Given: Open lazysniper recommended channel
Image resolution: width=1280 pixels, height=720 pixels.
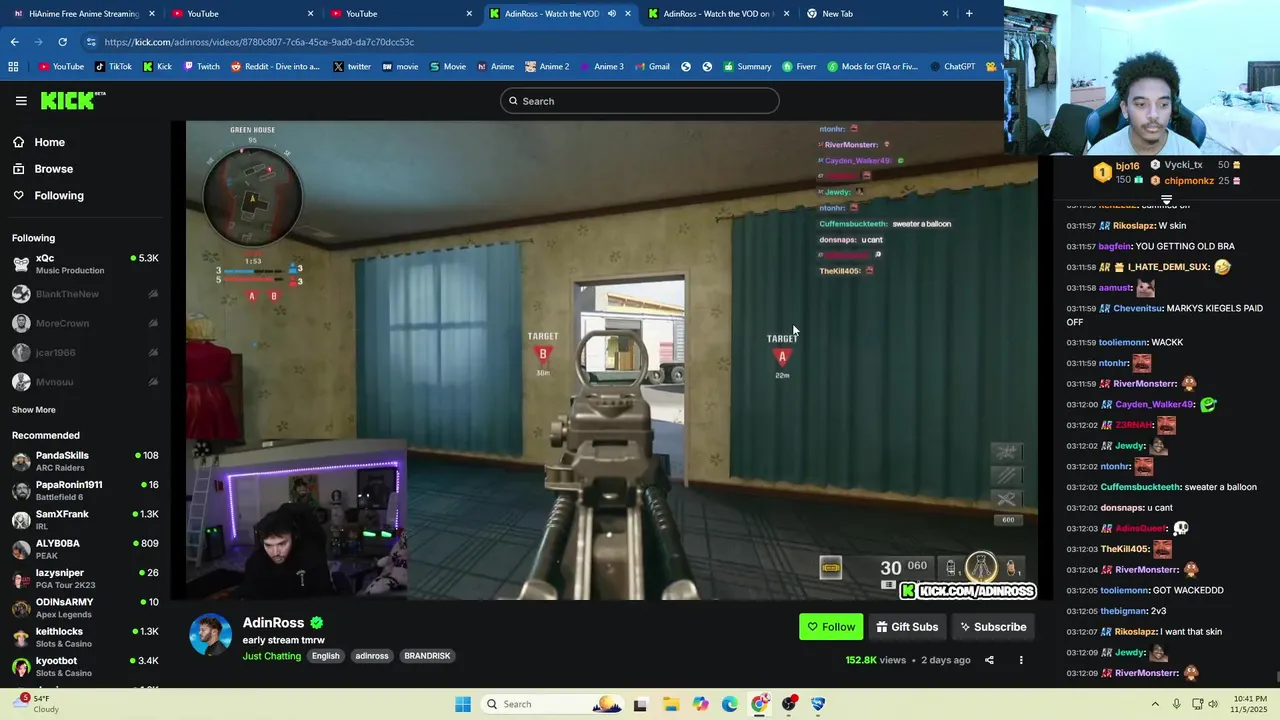Looking at the screenshot, I should (85, 578).
